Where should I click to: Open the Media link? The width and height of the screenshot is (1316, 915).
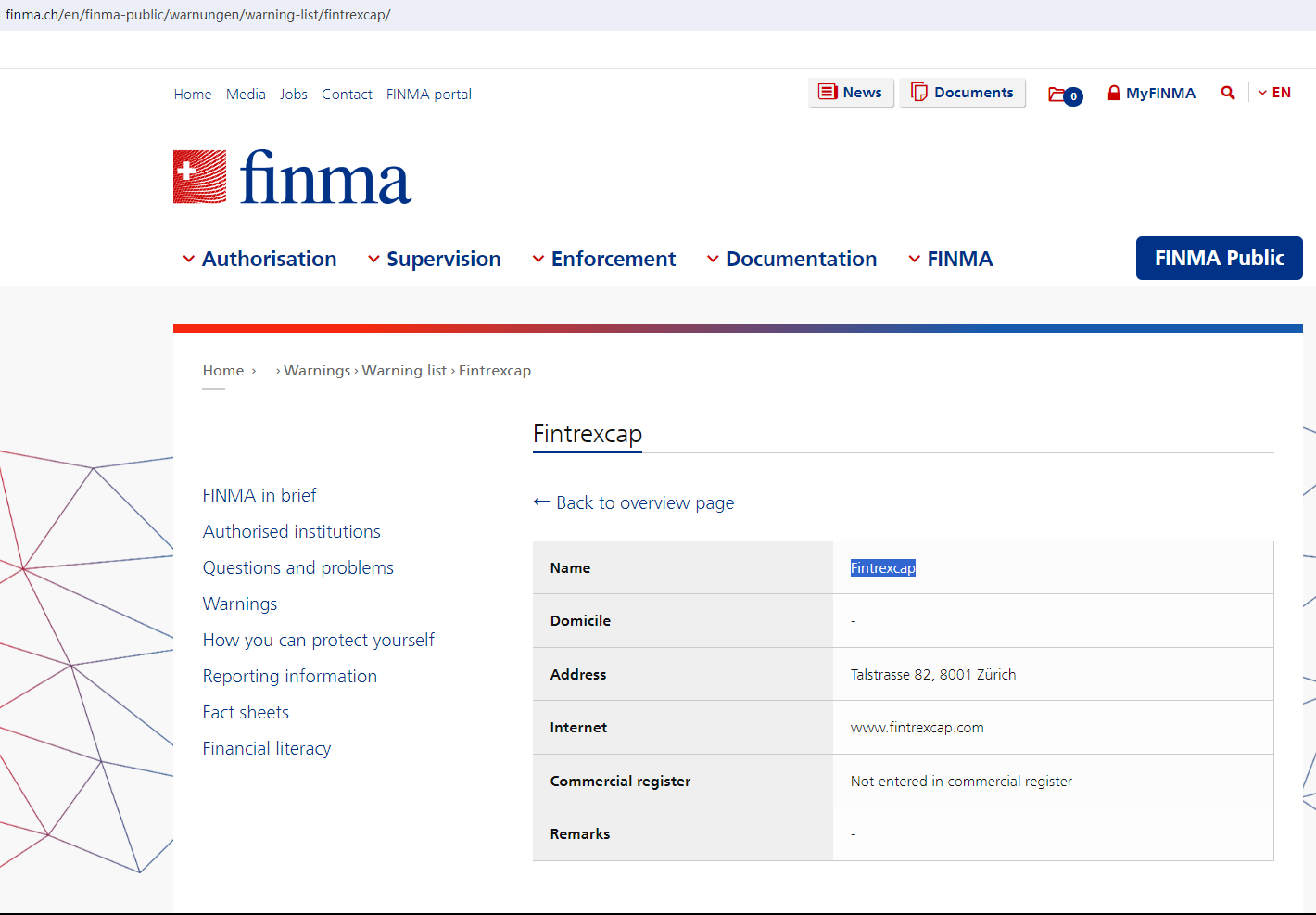point(246,95)
